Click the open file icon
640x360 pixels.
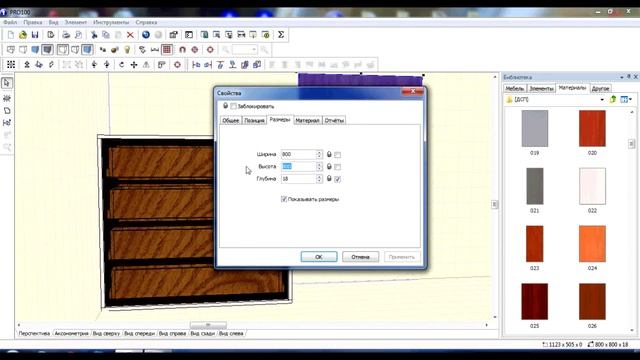[x=23, y=35]
